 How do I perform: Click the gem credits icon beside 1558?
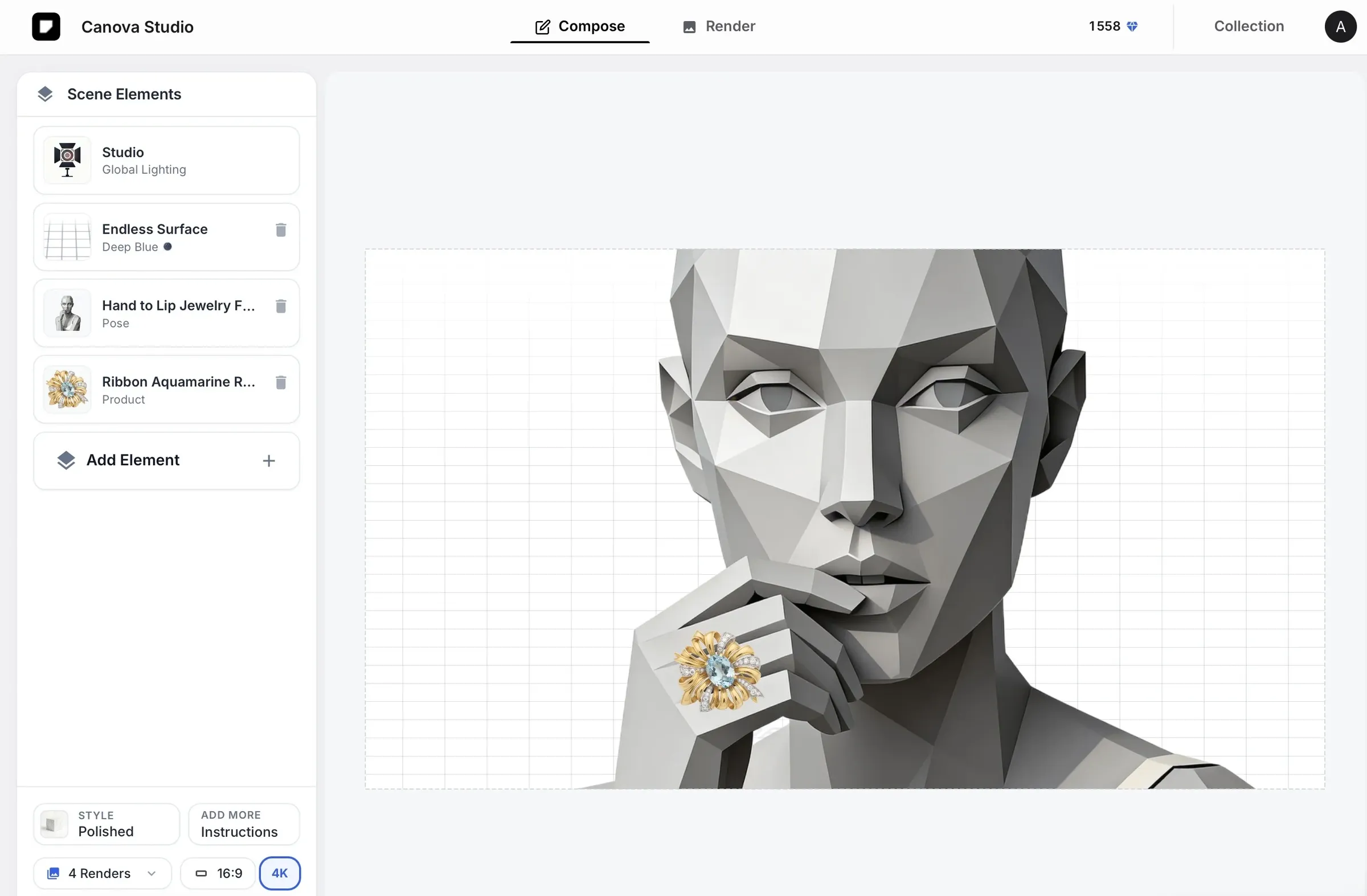(x=1132, y=26)
